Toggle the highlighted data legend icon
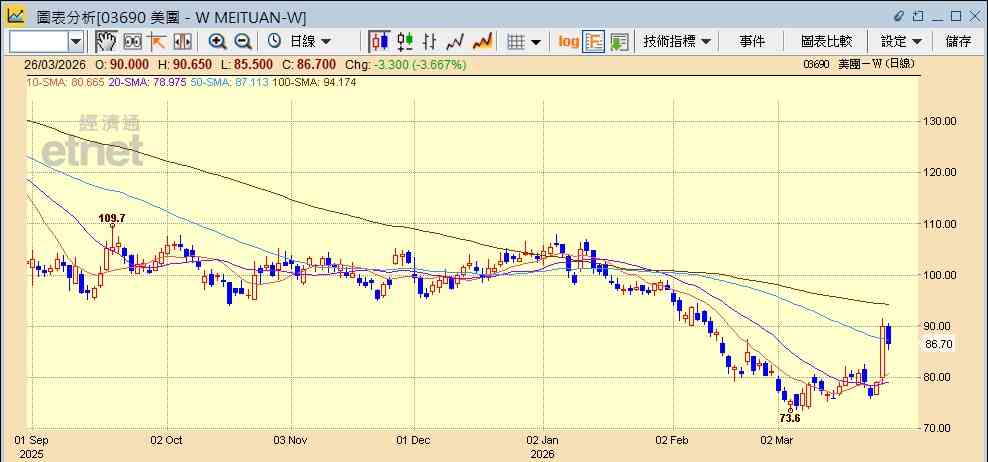The height and width of the screenshot is (462, 988). click(594, 42)
